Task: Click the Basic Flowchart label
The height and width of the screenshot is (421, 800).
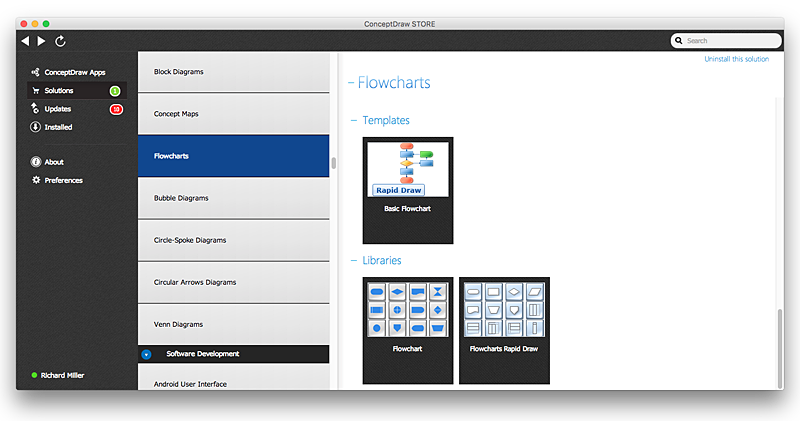Action: click(x=407, y=209)
